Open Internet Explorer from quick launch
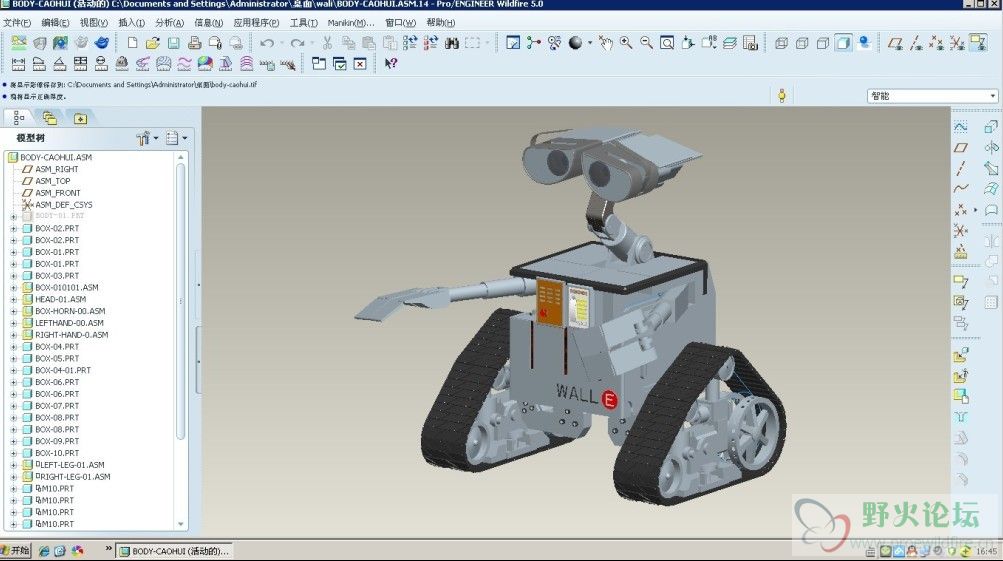The image size is (1003, 561). [x=44, y=550]
